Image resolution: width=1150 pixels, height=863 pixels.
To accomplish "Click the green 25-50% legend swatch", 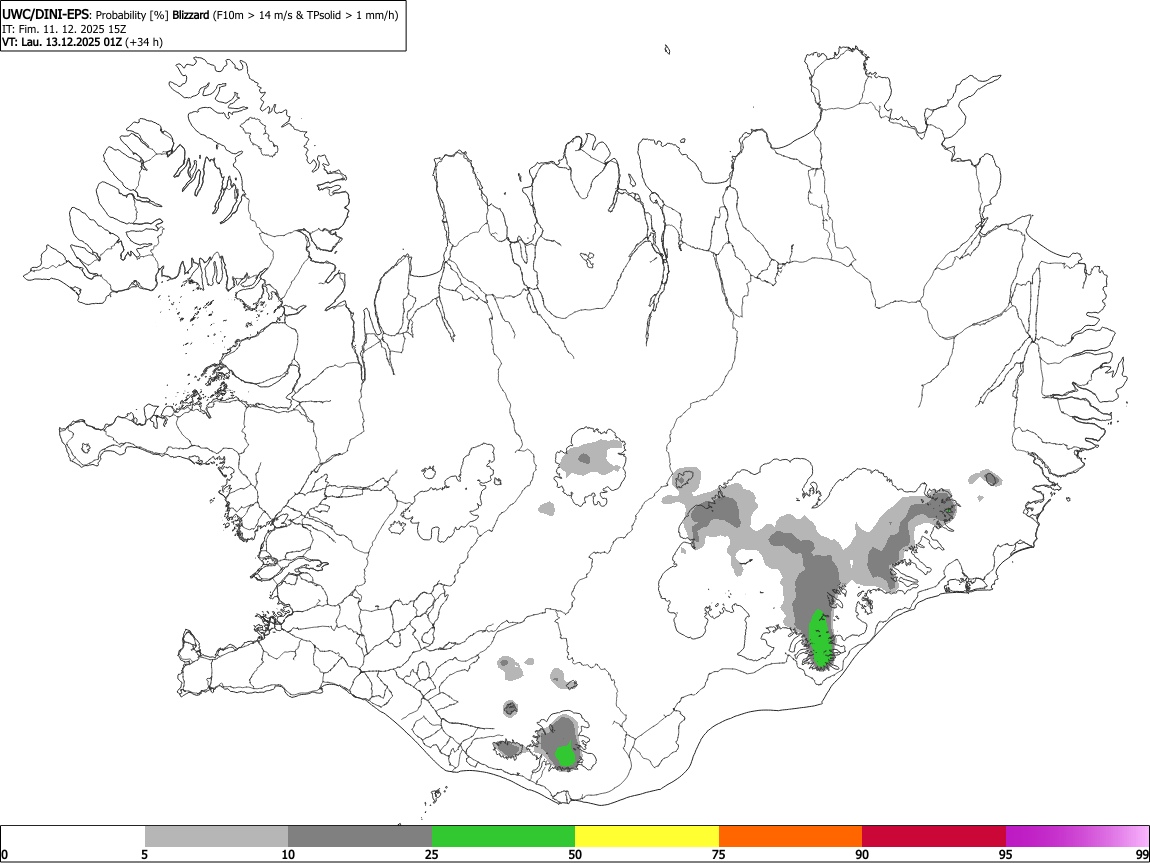I will coord(503,837).
